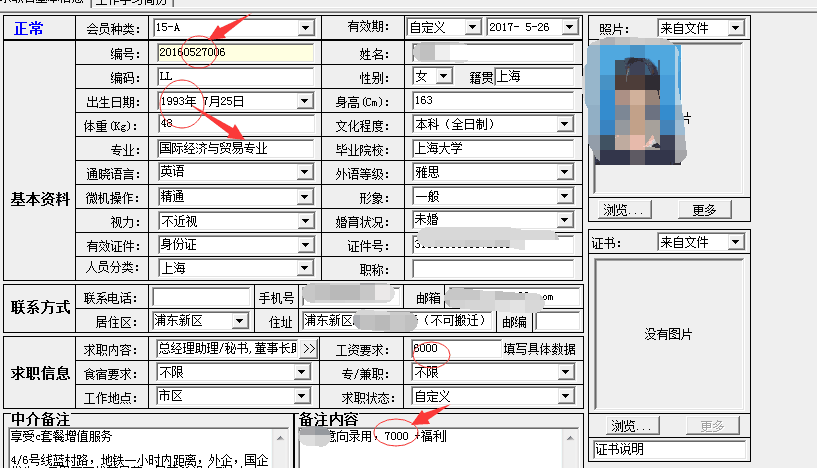The image size is (817, 468).
Task: Open the date picker showing 2017-5-26
Action: click(569, 27)
